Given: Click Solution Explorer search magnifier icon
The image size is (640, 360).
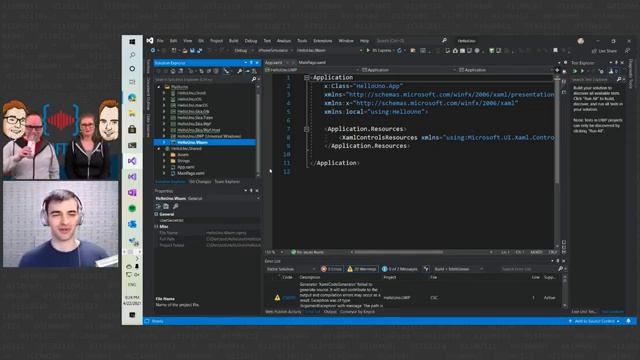Looking at the screenshot, I should coord(254,79).
